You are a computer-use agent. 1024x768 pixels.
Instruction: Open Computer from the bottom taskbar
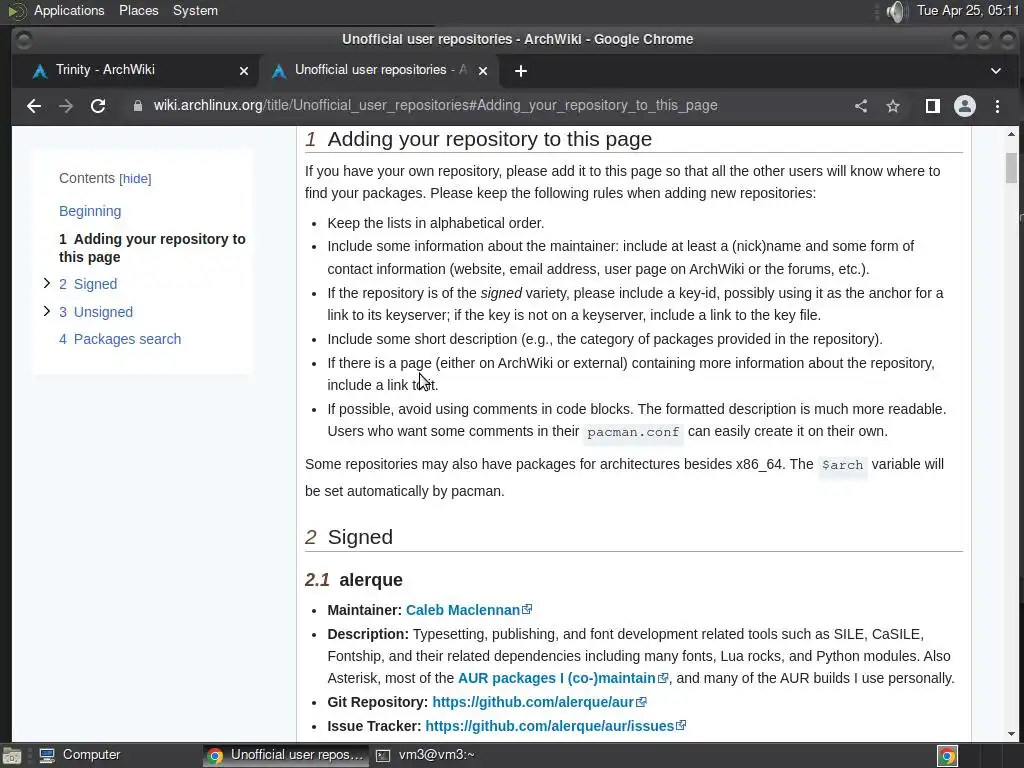80,755
